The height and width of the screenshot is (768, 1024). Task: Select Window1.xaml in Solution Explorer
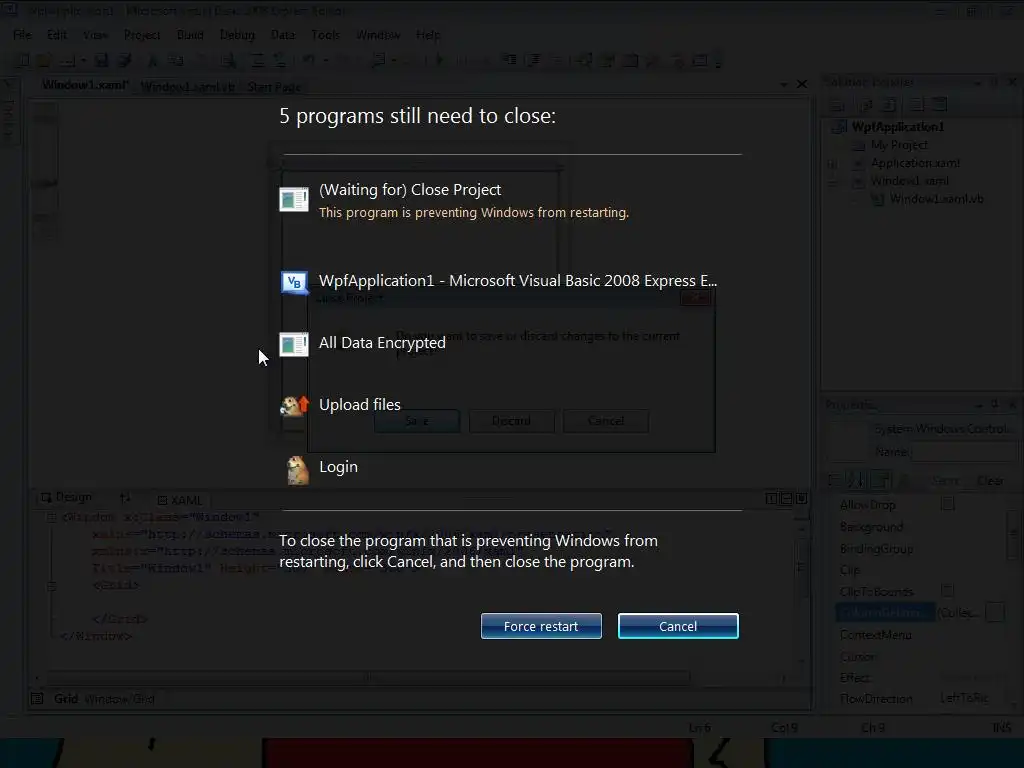tap(909, 181)
